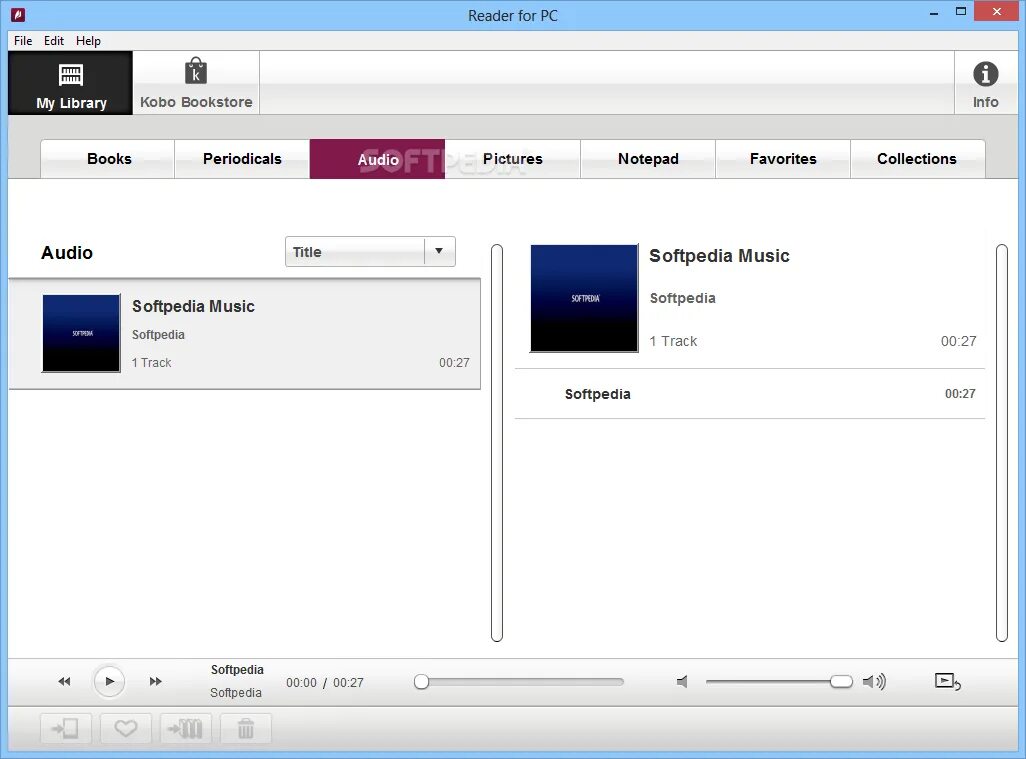
Task: Minimize the Reader for PC window
Action: click(x=934, y=12)
